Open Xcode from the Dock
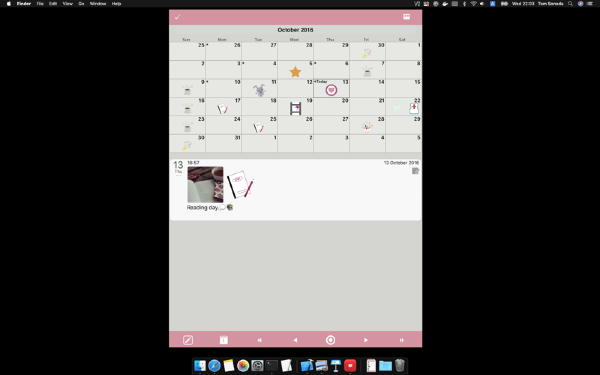Viewport: 600px width, 375px height. click(307, 365)
